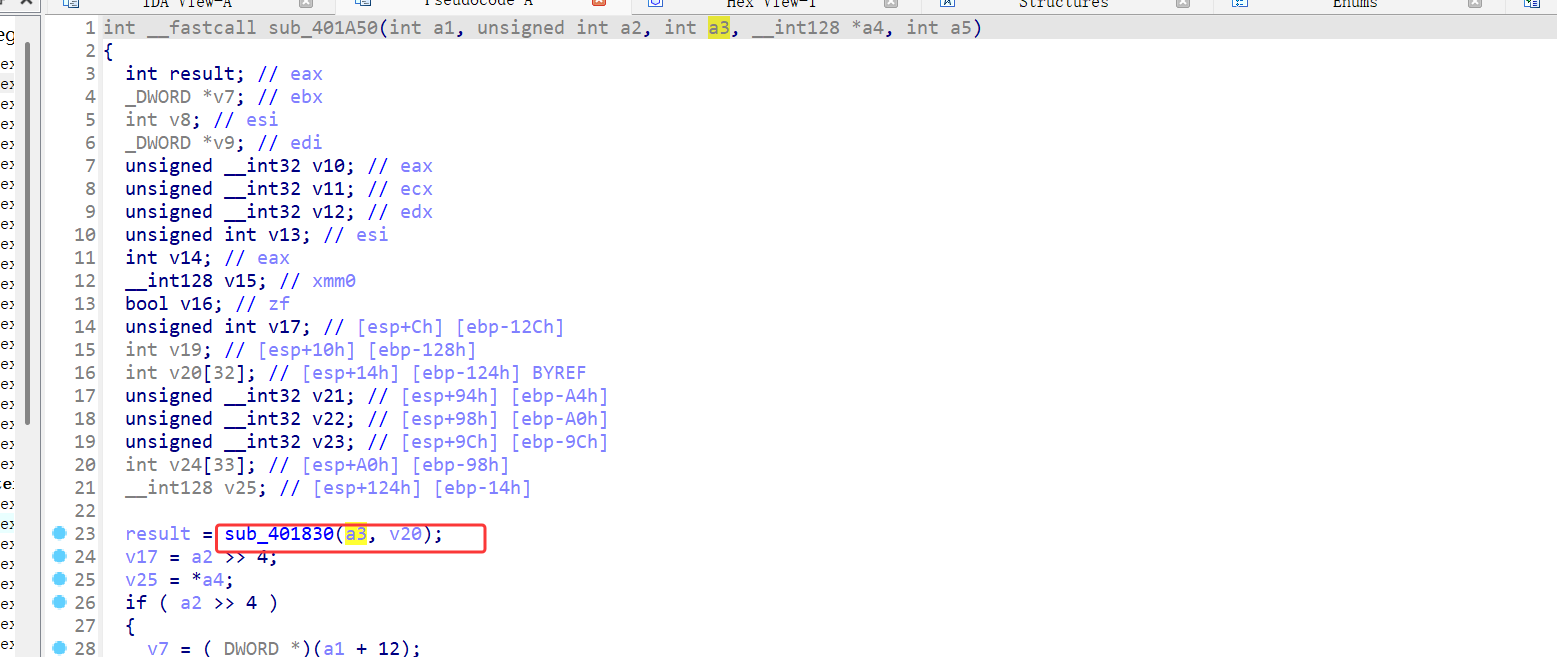This screenshot has height=657, width=1557.
Task: Click the Pseudocode-A tab icon
Action: [363, 4]
